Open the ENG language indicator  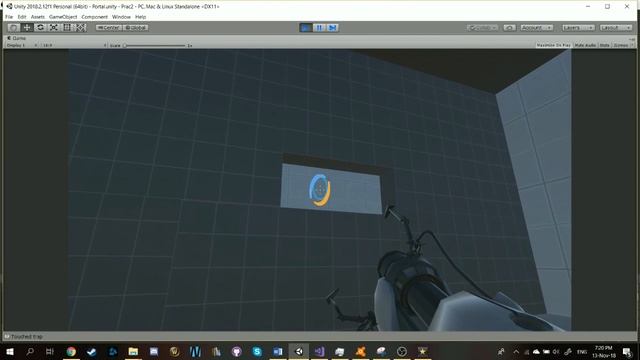pos(582,351)
